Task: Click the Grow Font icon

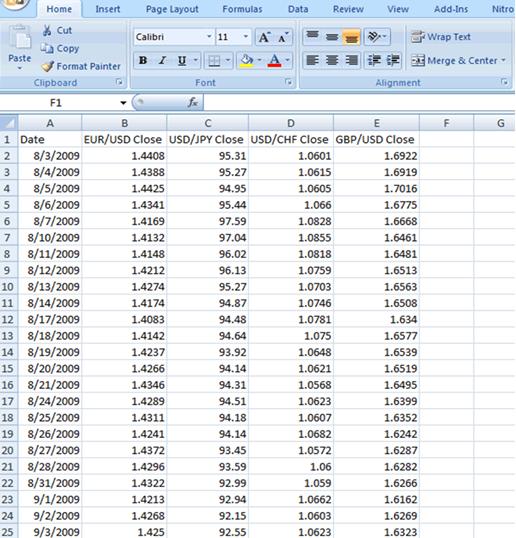Action: pos(265,37)
